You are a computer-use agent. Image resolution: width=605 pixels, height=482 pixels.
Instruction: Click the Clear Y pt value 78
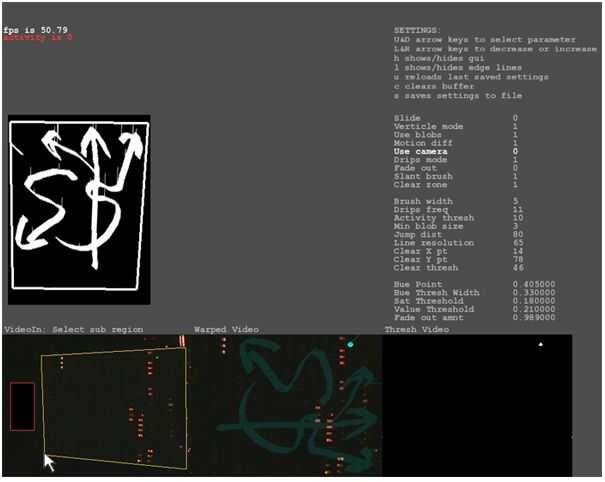tap(518, 259)
